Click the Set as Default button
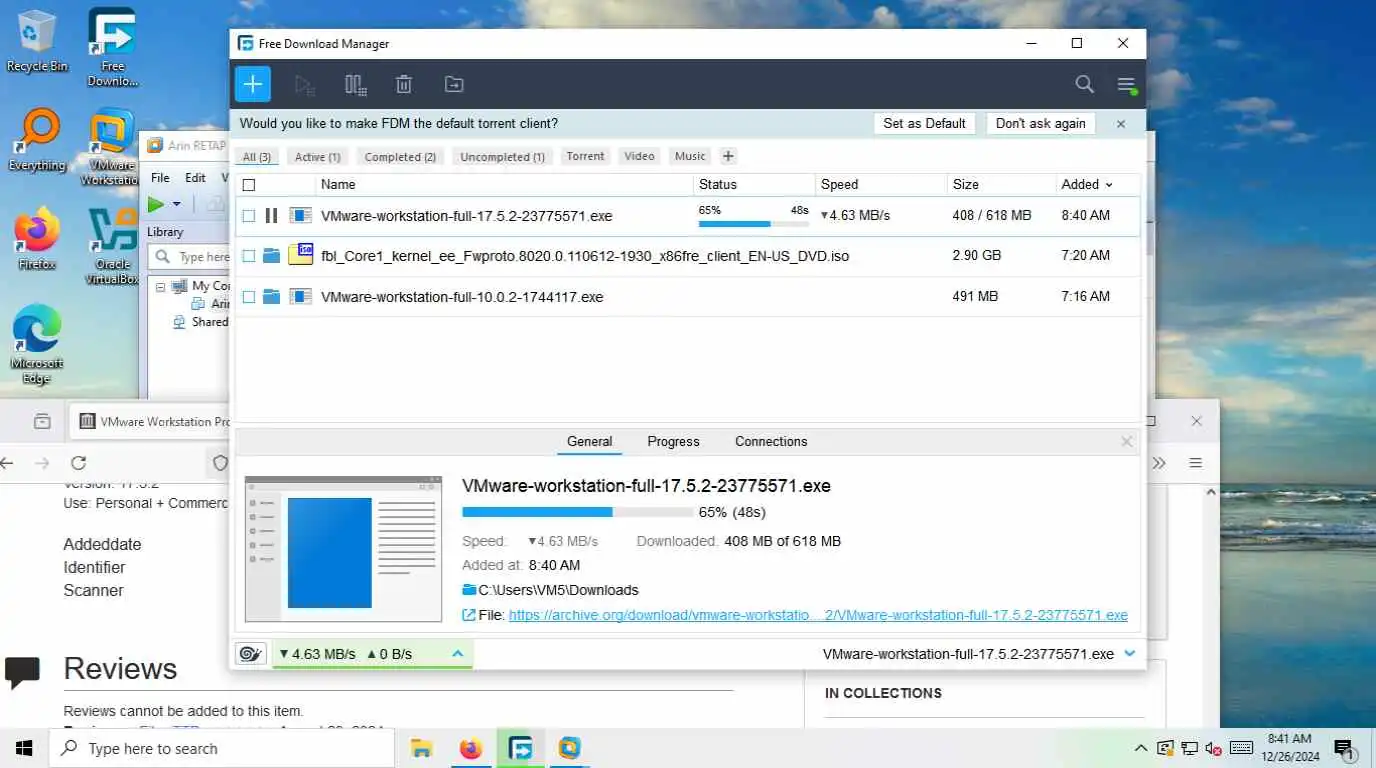 click(924, 124)
